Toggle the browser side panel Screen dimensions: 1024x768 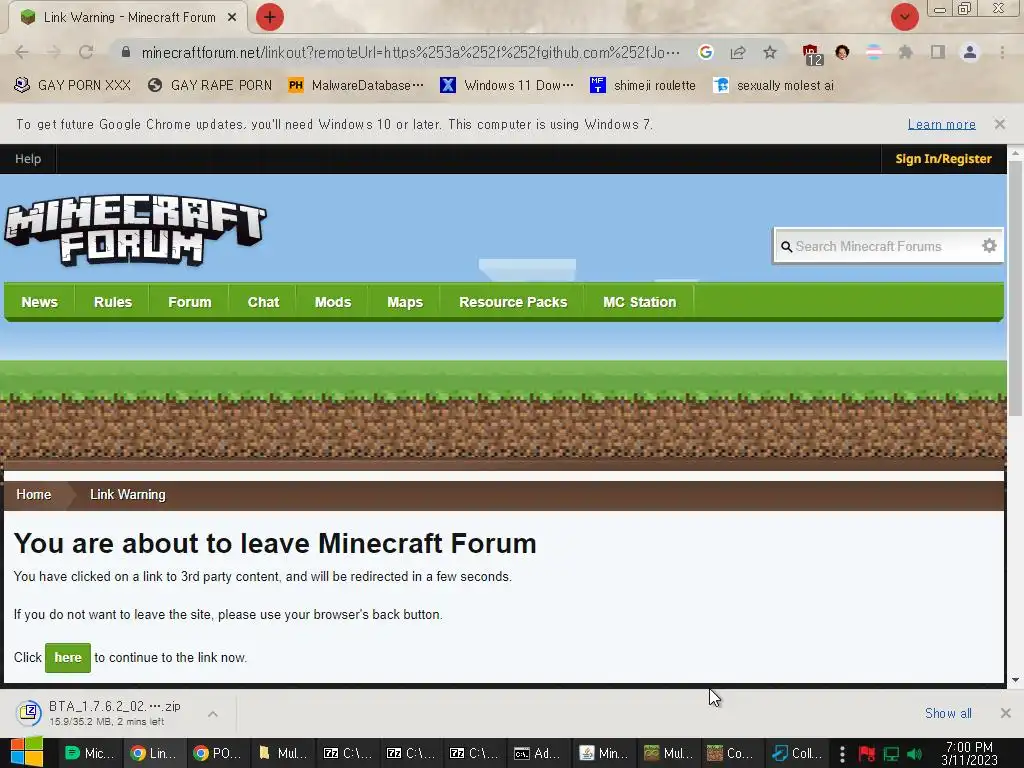tap(938, 52)
